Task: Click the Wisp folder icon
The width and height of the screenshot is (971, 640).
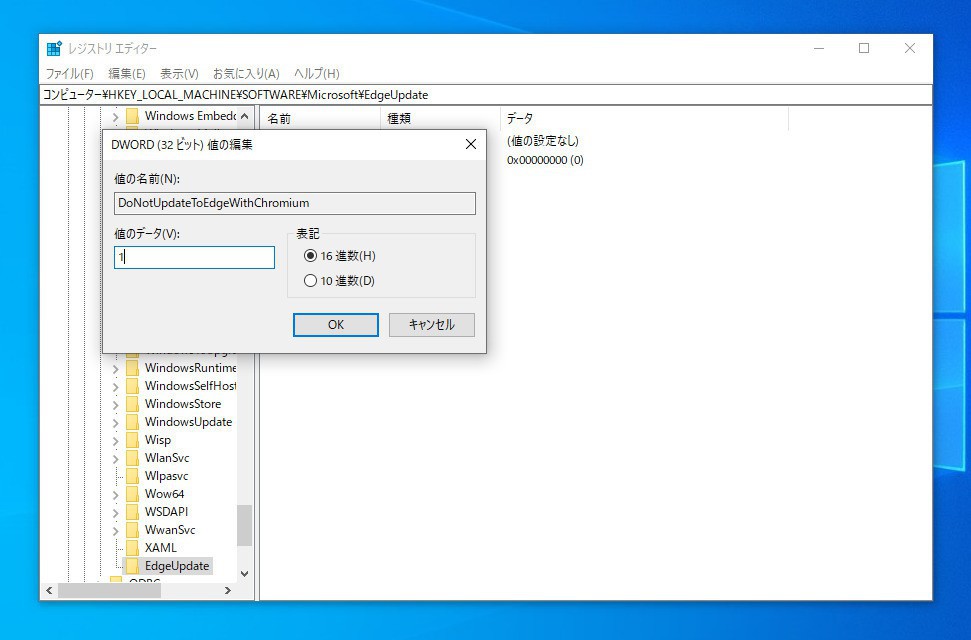Action: pos(132,439)
